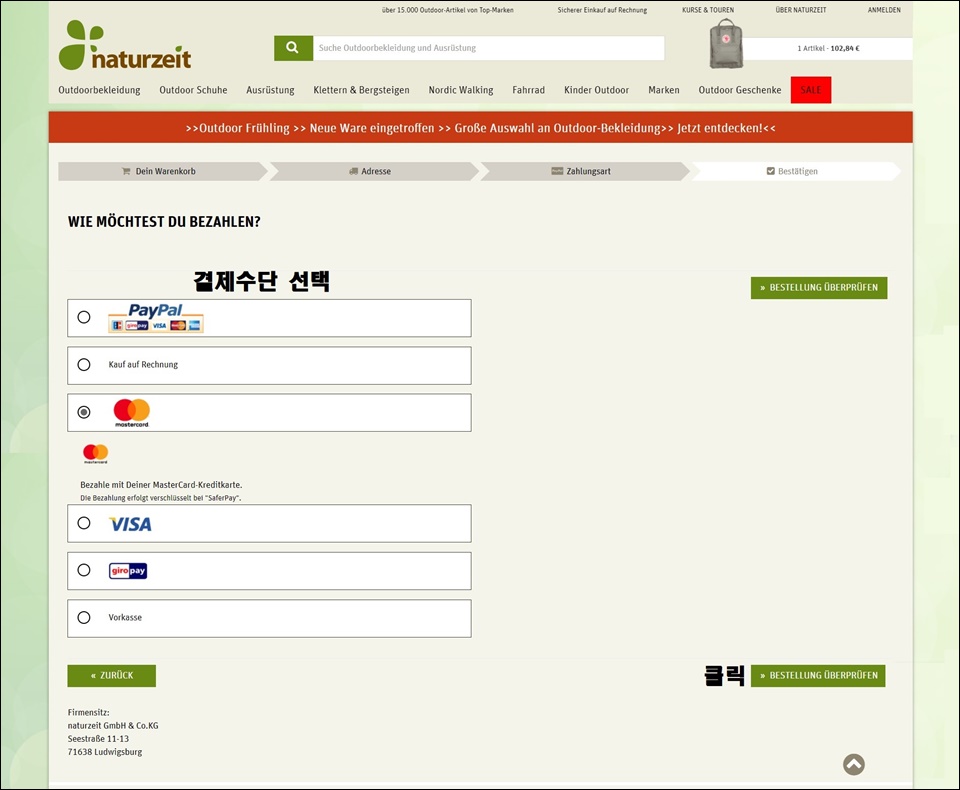Click the Über Naturzeit link

[x=801, y=10]
